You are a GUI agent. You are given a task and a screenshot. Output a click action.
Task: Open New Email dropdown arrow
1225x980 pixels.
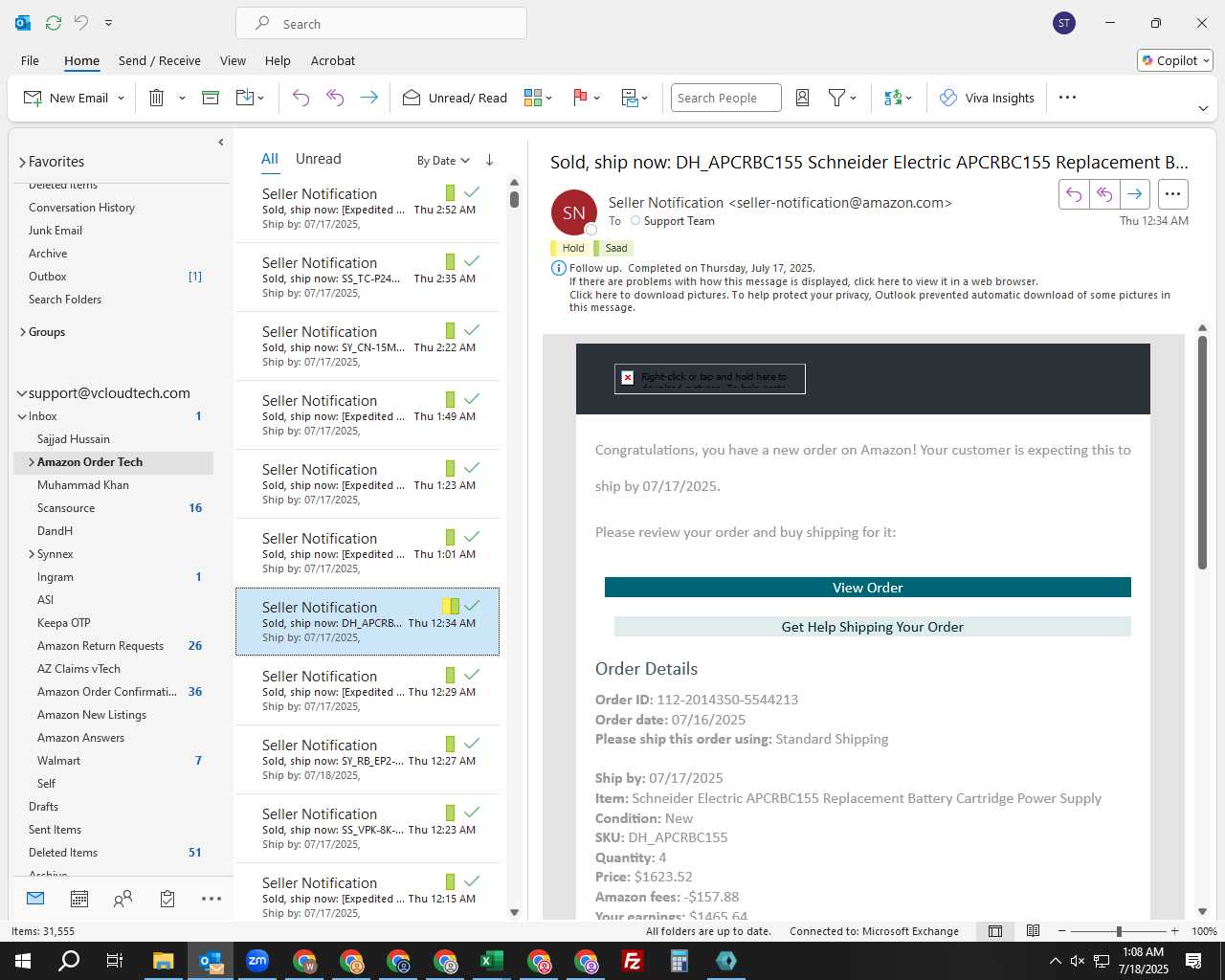coord(121,98)
